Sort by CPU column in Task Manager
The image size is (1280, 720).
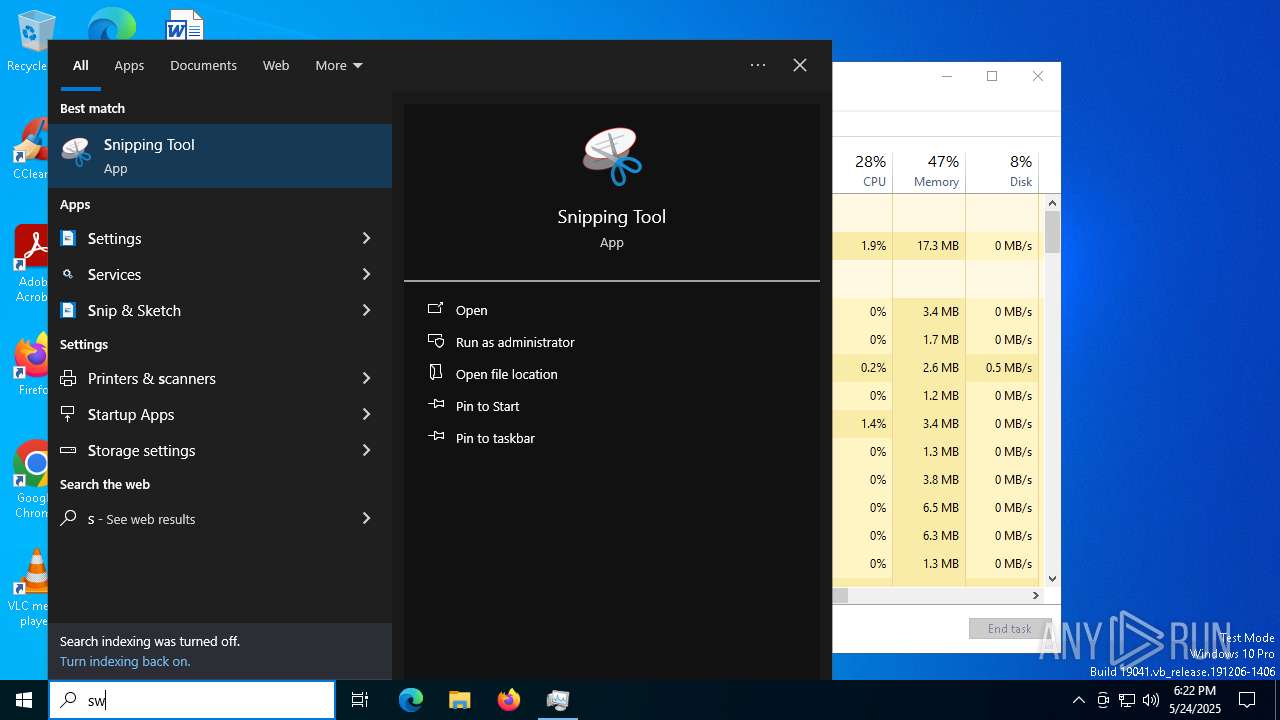[862, 171]
